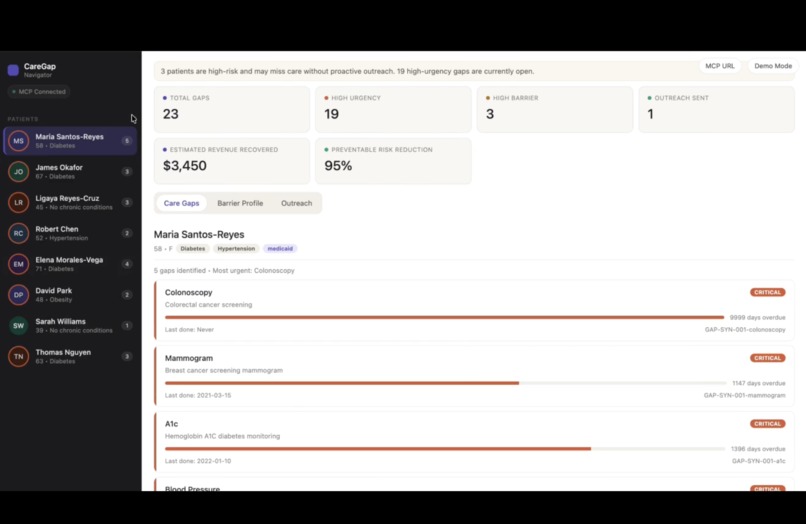Click the CRITICAL badge on Colonoscopy
The height and width of the screenshot is (524, 806).
click(x=767, y=292)
